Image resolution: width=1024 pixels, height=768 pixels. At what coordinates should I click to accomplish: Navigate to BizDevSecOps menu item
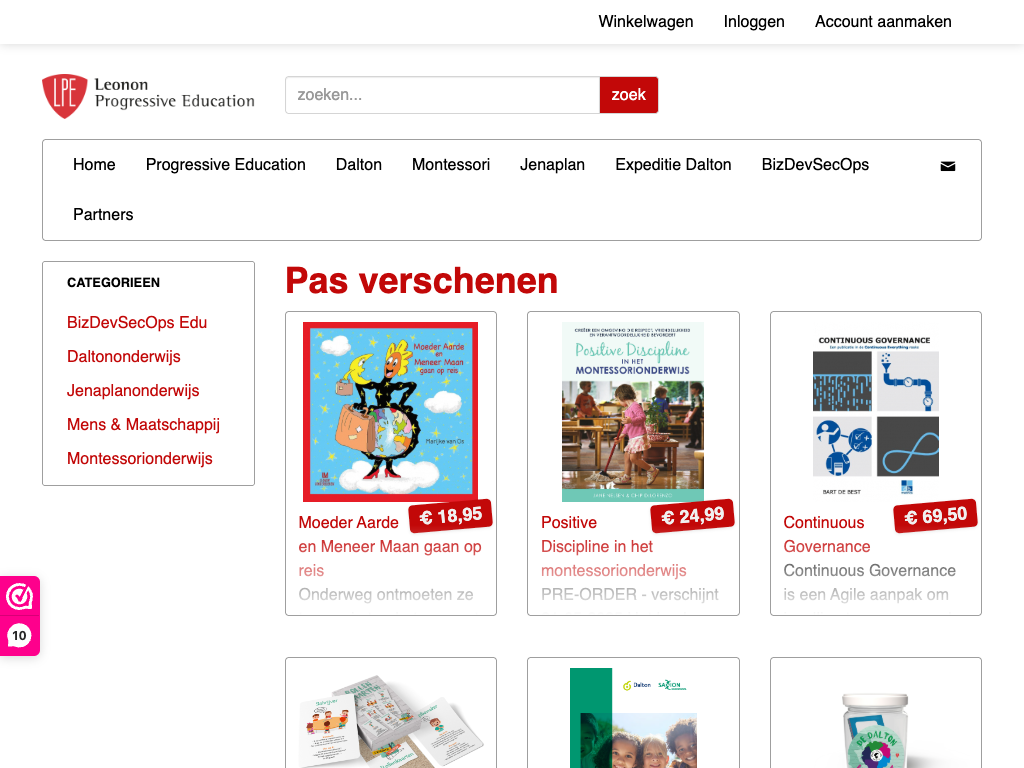point(815,165)
